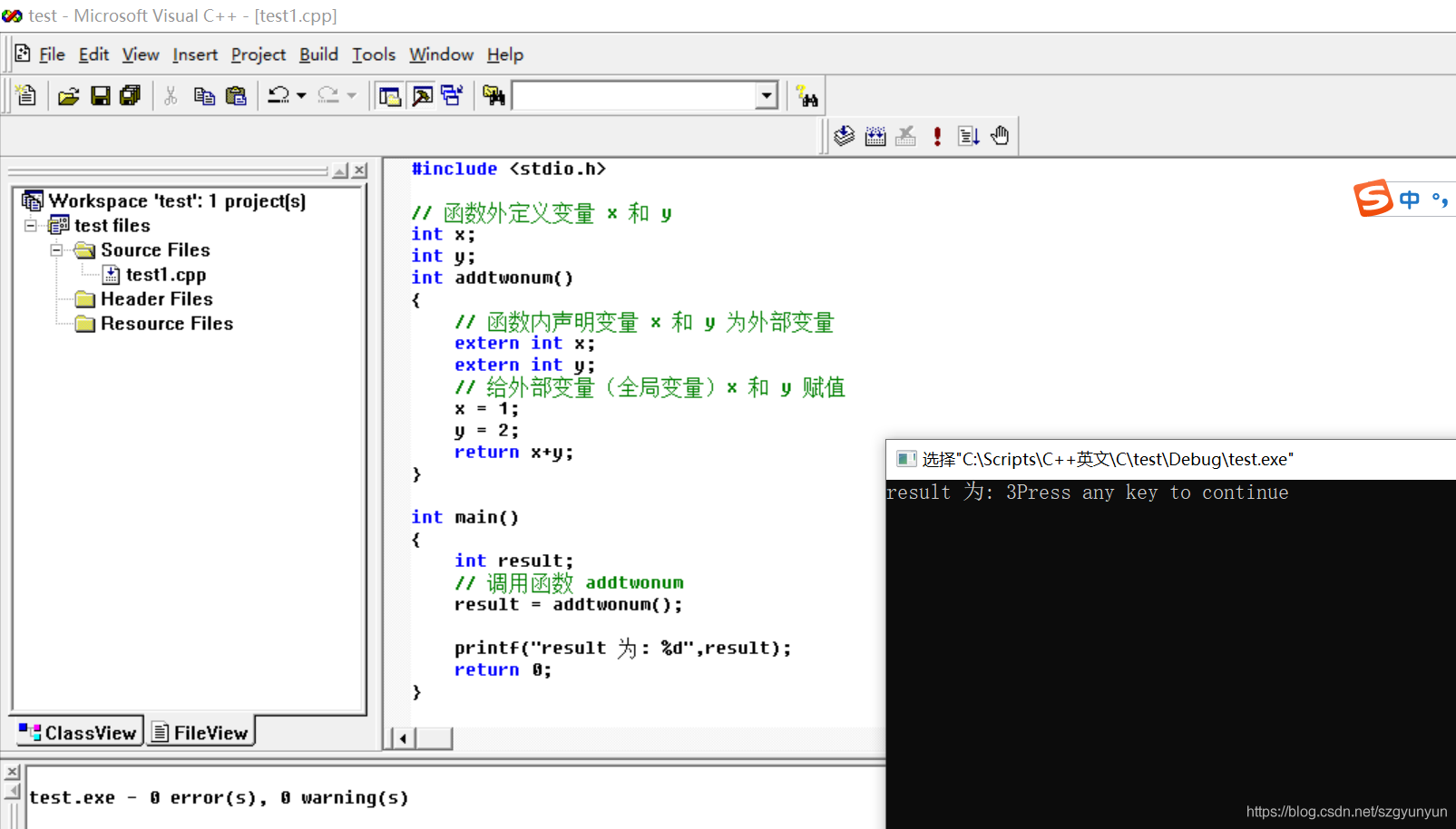Image resolution: width=1456 pixels, height=829 pixels.
Task: Click the Copy toolbar icon
Action: (x=204, y=95)
